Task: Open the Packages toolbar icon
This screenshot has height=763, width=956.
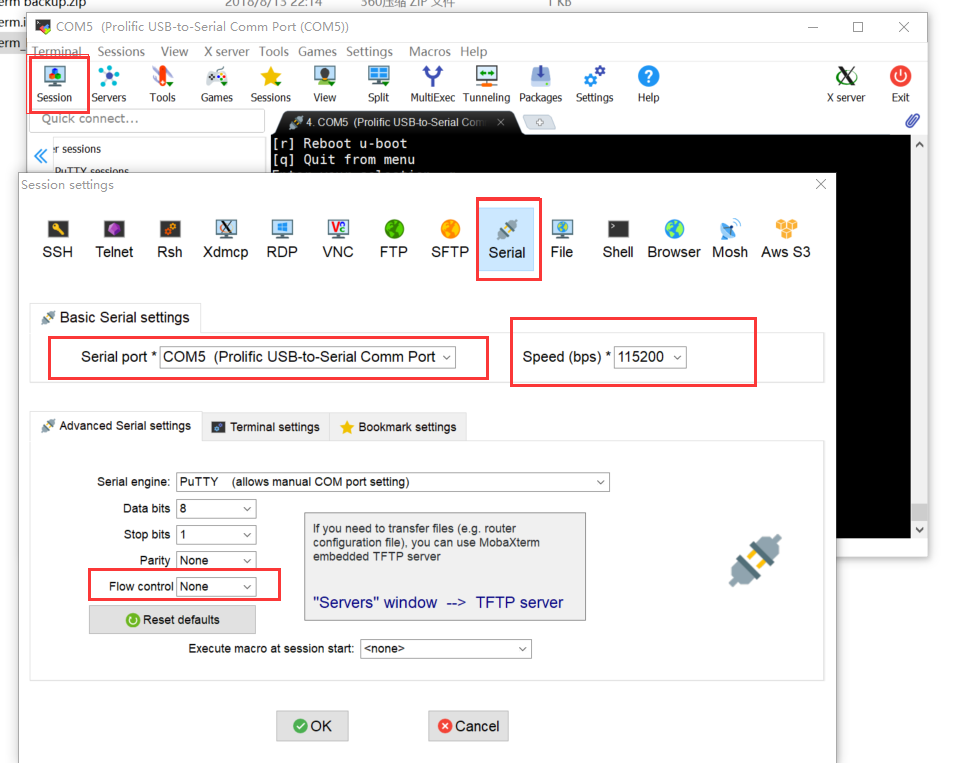Action: [x=540, y=84]
